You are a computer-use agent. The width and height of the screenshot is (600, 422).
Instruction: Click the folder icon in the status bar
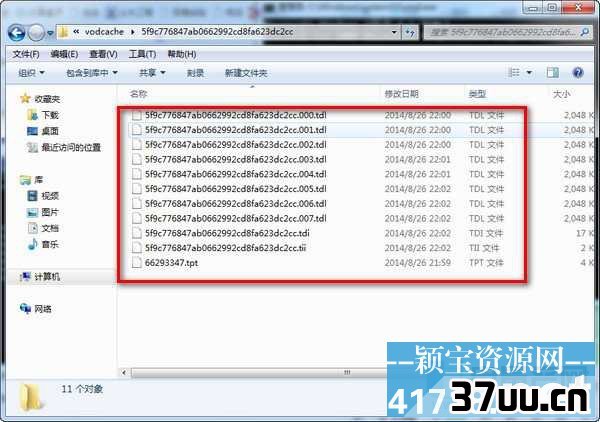(31, 398)
